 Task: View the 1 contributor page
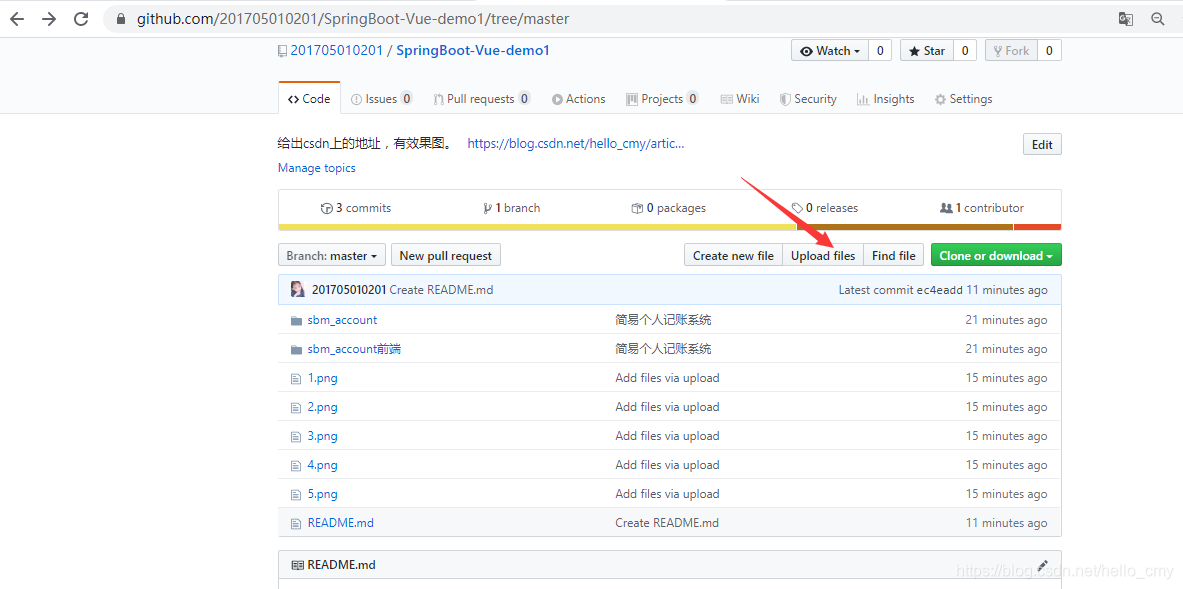(x=982, y=208)
